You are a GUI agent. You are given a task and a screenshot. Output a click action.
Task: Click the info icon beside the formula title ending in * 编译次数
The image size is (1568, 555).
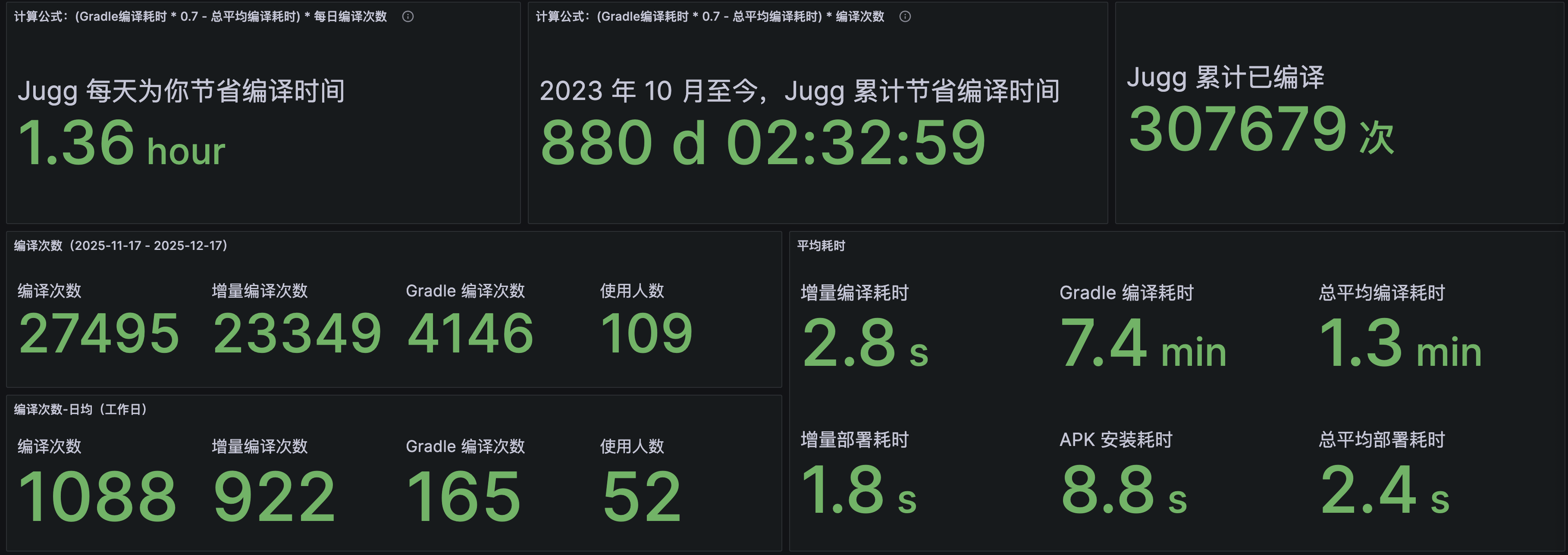[905, 16]
